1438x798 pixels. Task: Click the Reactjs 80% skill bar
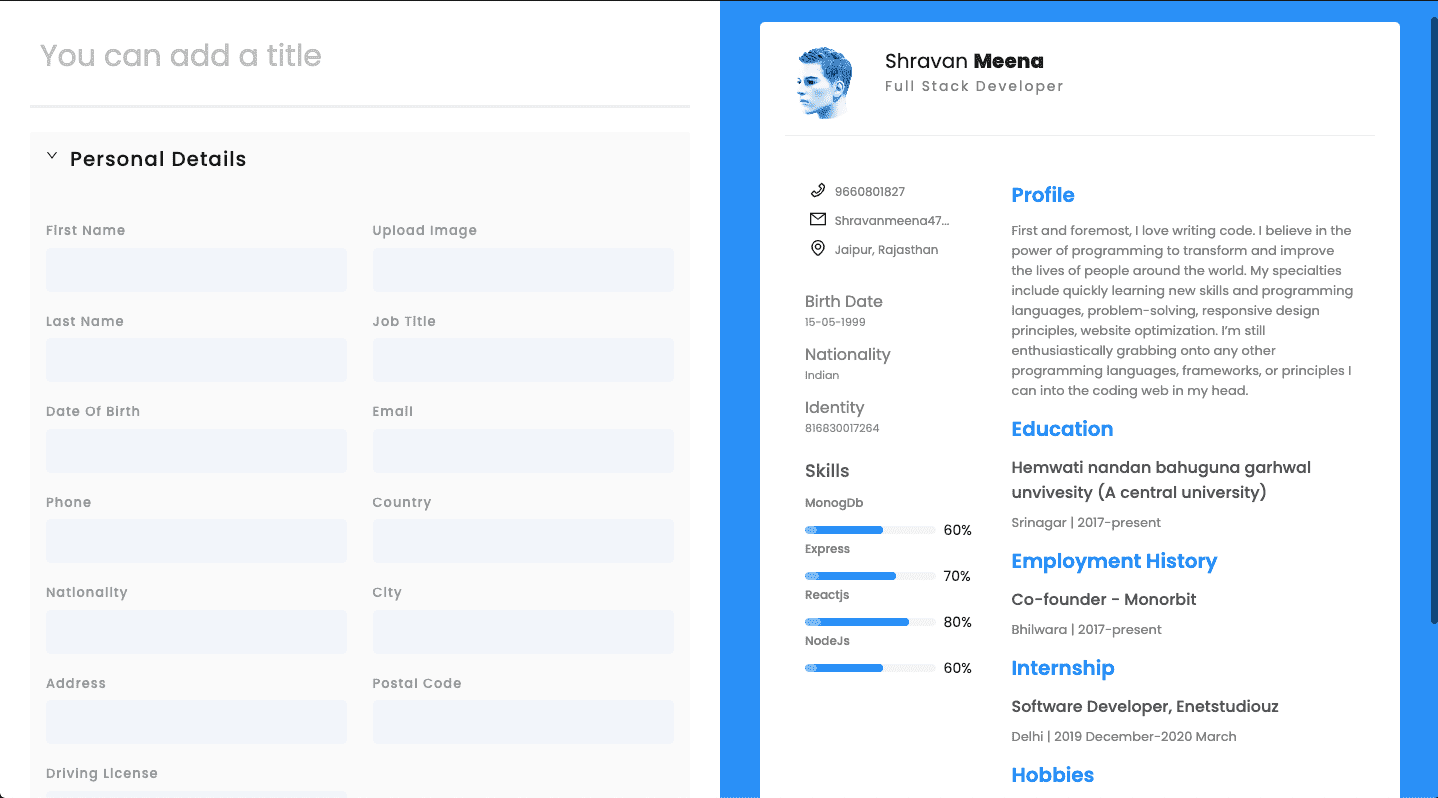click(870, 622)
